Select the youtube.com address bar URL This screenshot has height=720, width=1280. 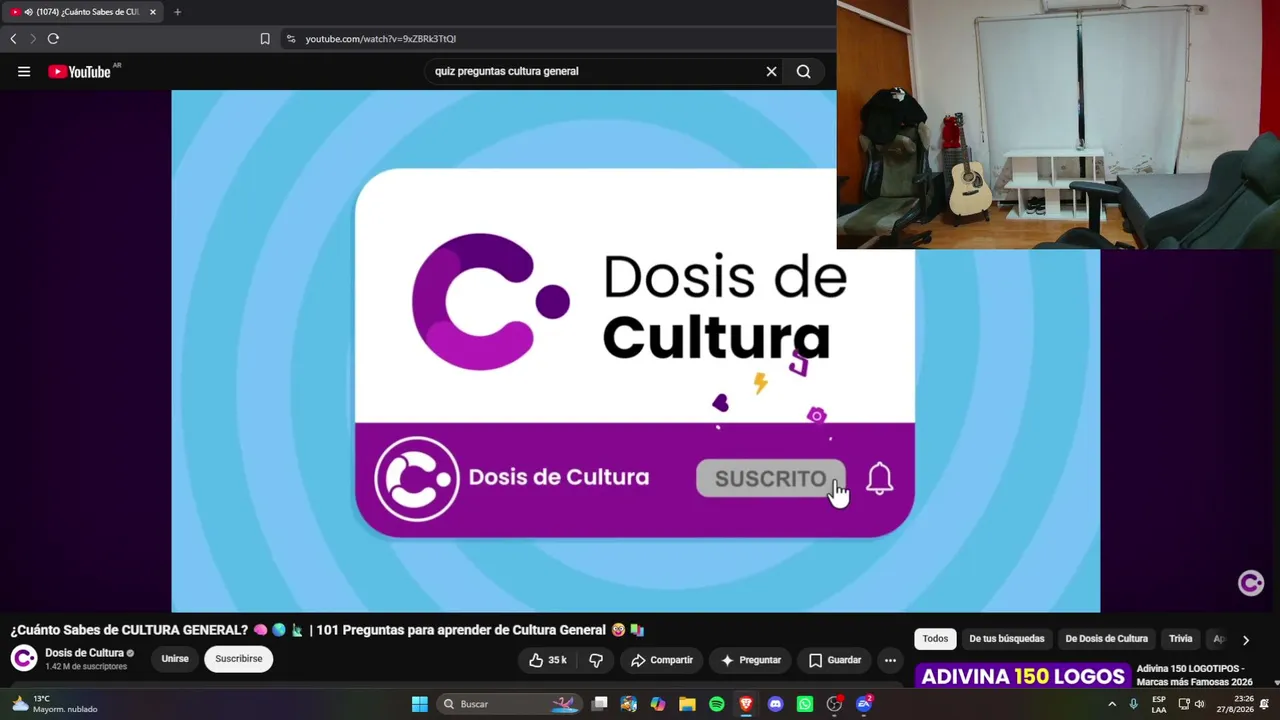click(x=381, y=39)
